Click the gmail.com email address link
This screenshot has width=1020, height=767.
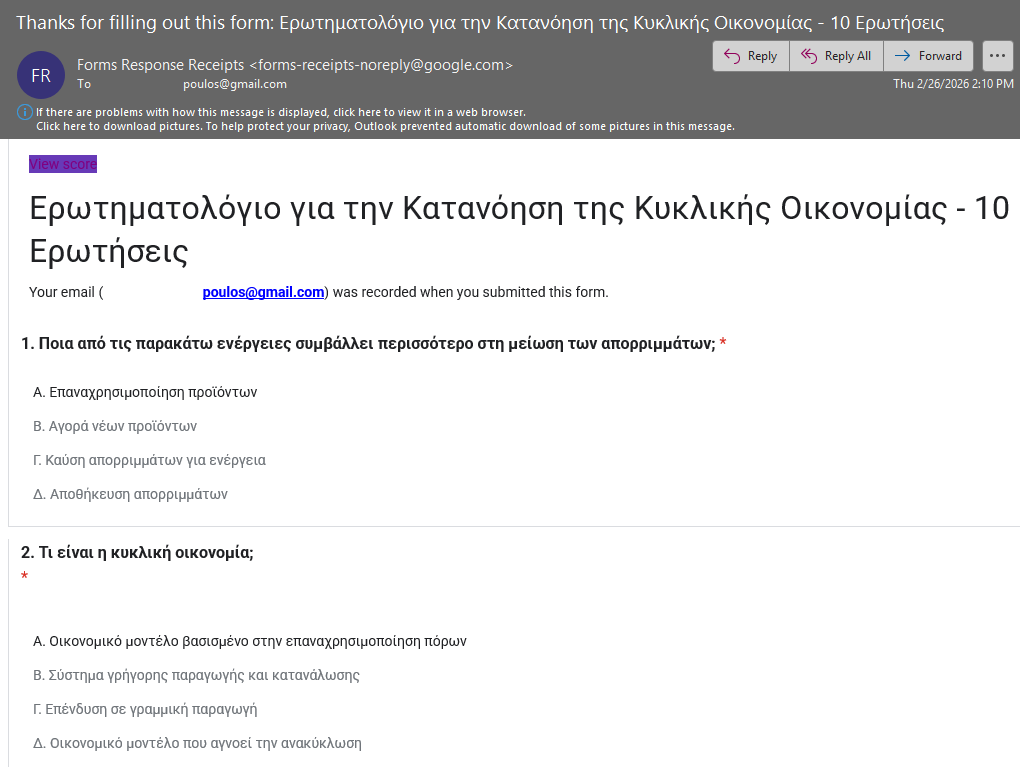tap(263, 292)
